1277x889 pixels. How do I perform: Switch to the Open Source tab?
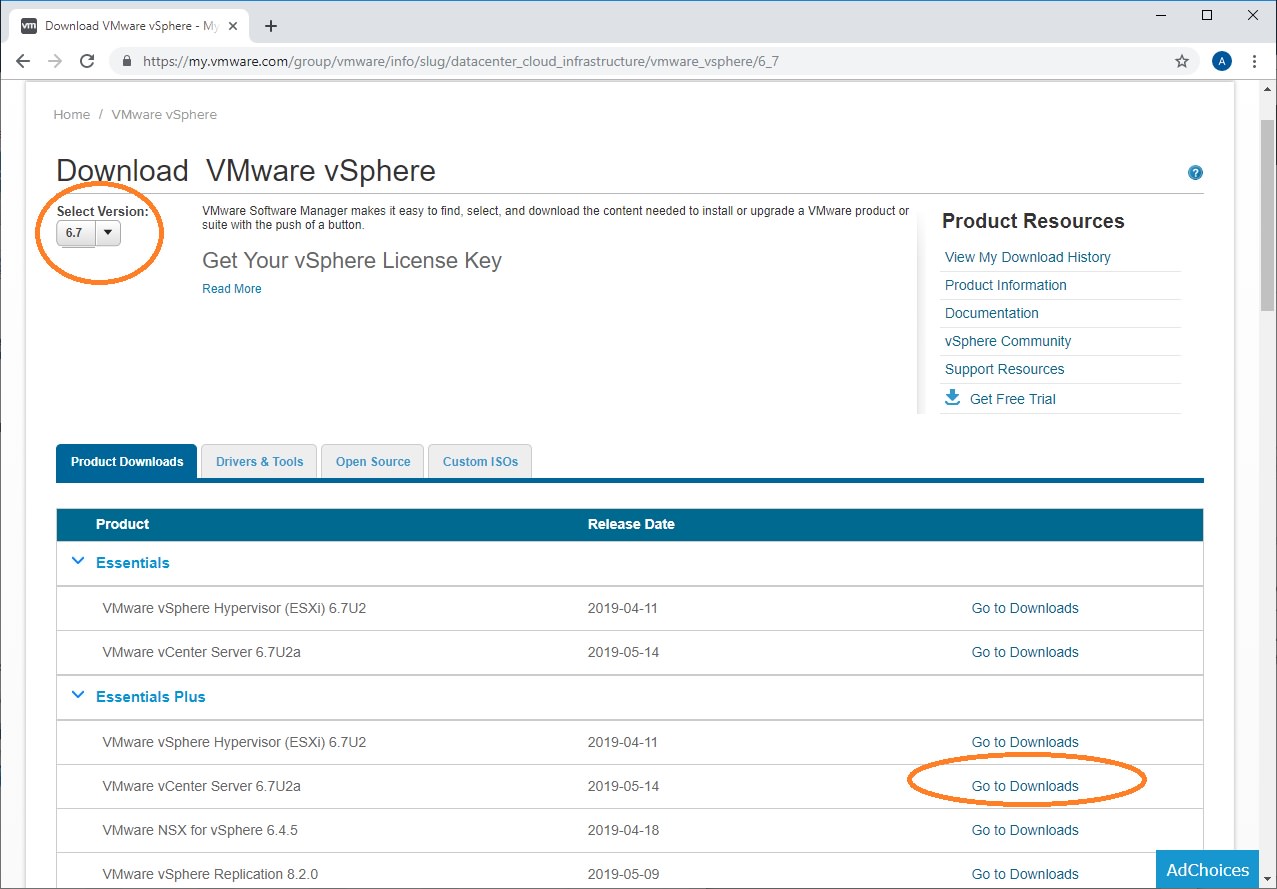[373, 462]
